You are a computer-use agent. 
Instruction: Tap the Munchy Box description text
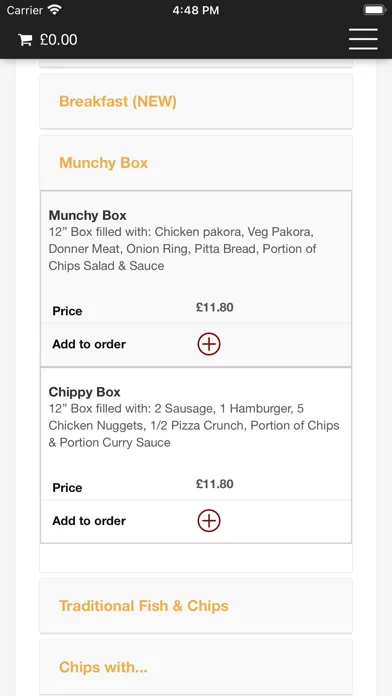point(182,249)
